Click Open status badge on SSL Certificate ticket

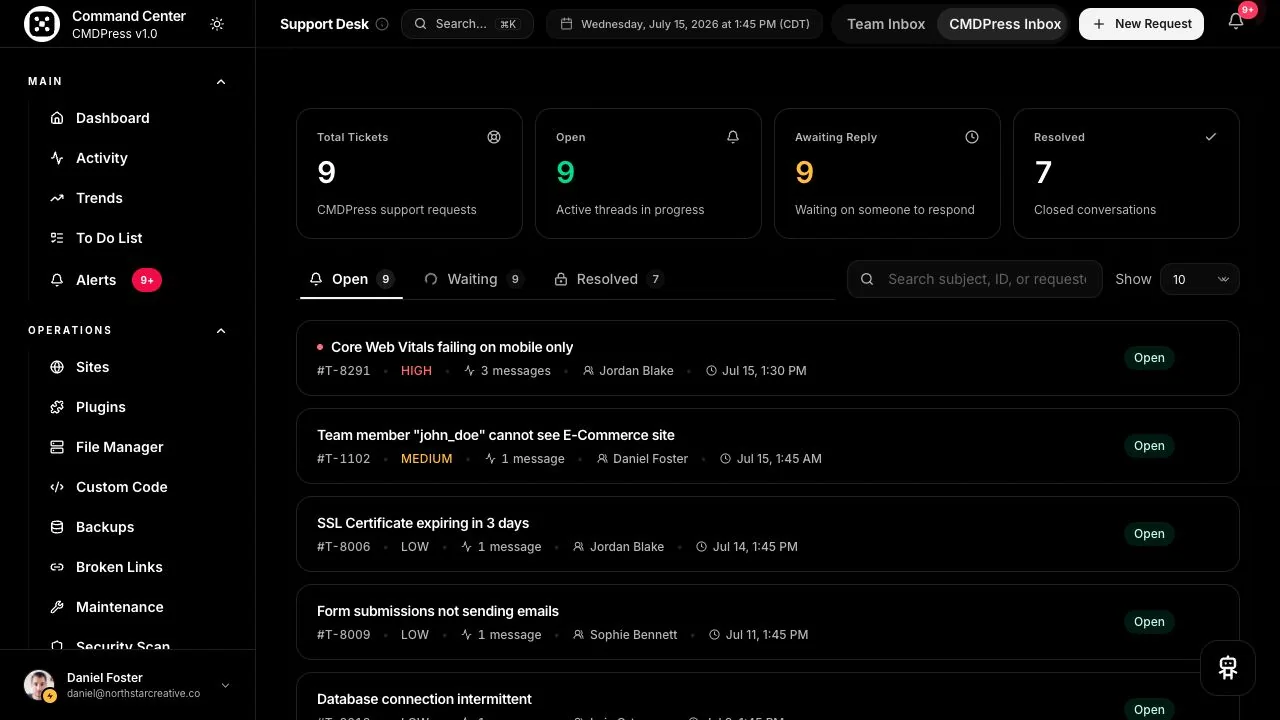tap(1149, 534)
